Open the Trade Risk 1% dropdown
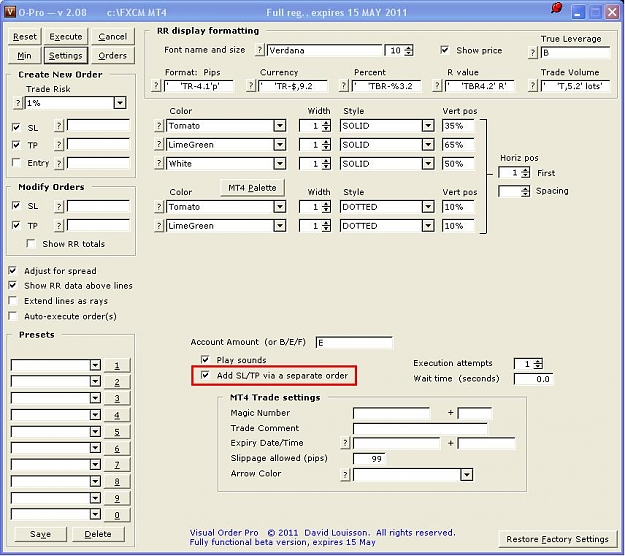Viewport: 625px width, 556px height. 120,103
